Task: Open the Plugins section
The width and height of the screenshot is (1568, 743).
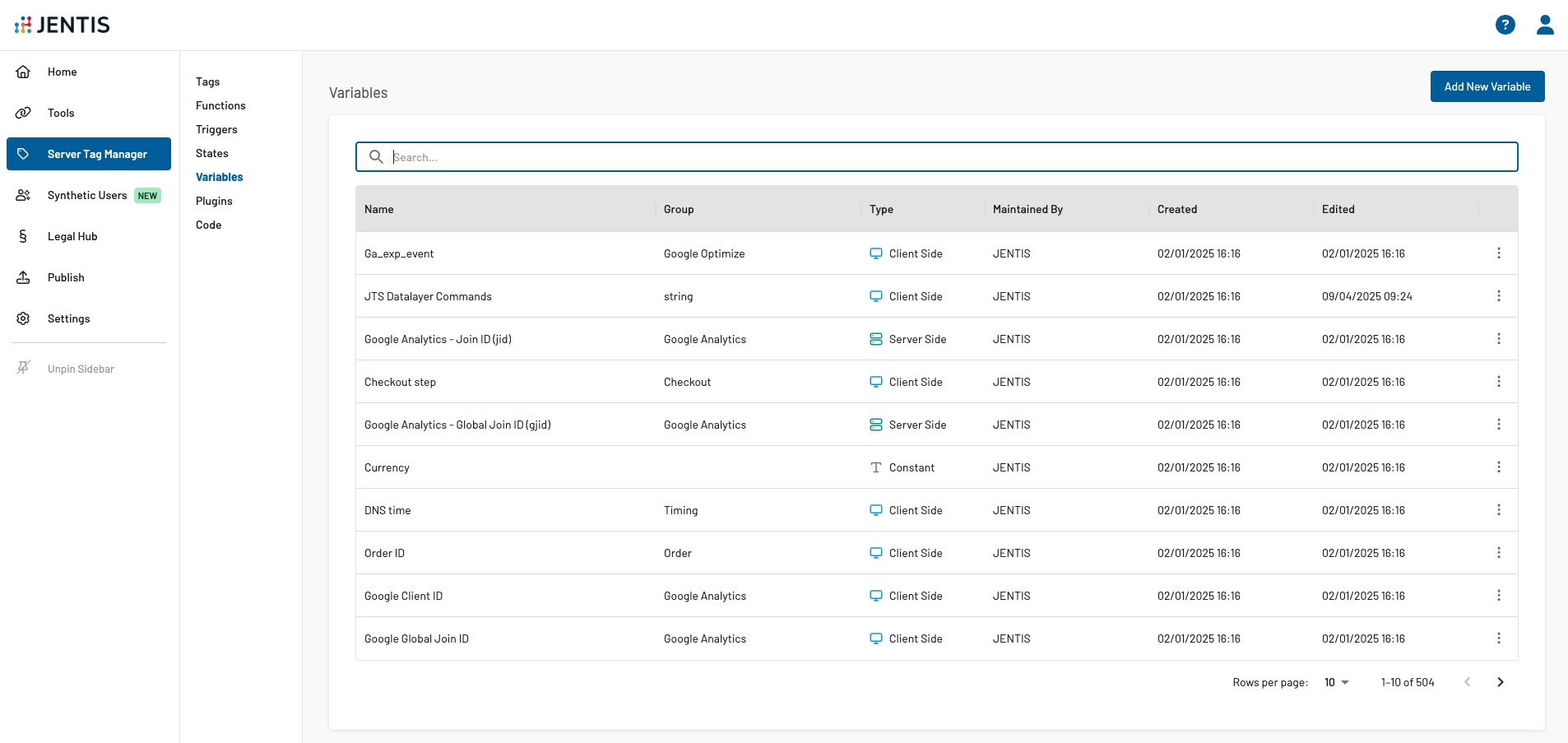Action: pyautogui.click(x=214, y=202)
